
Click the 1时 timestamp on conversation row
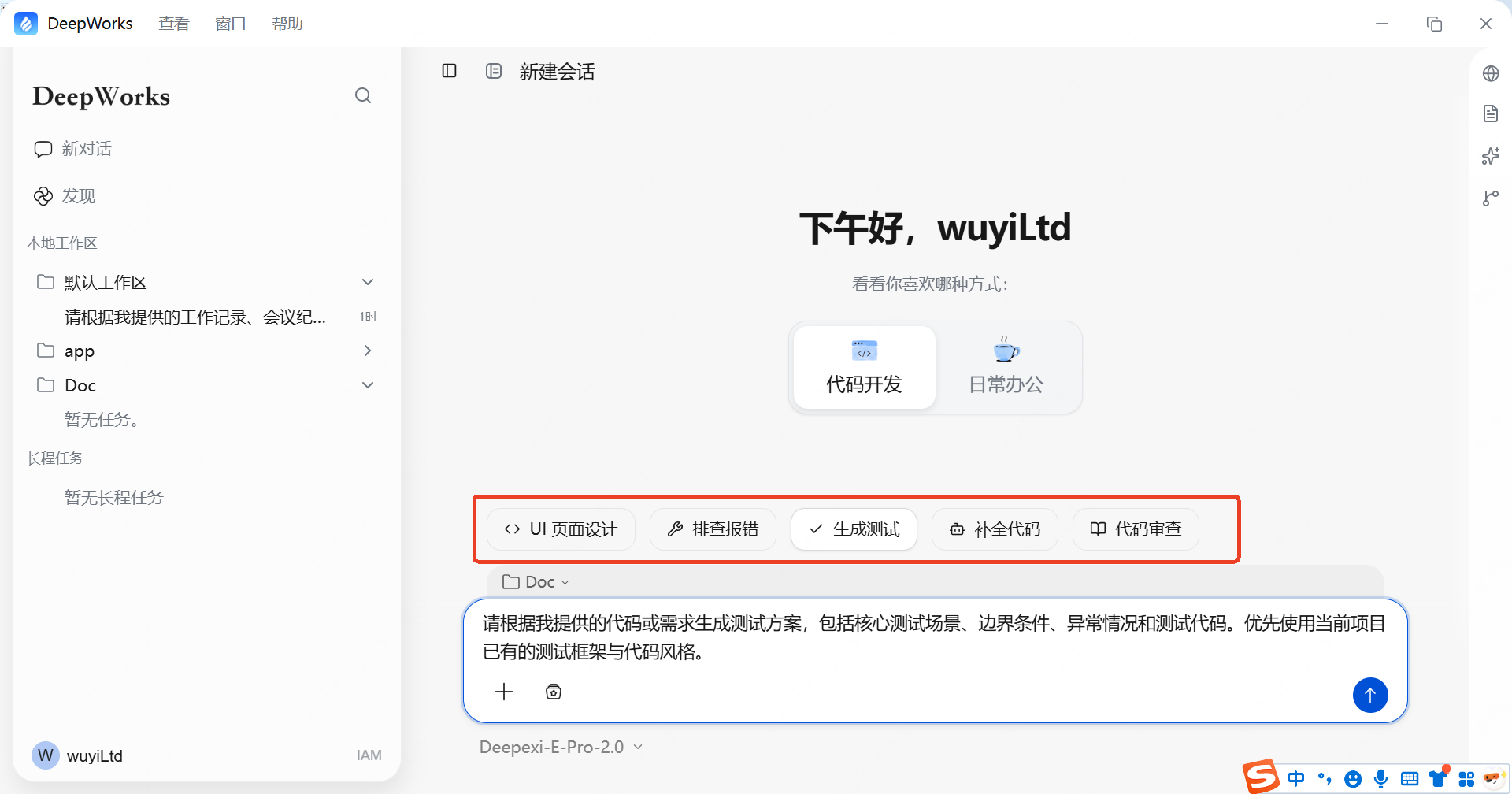tap(368, 317)
